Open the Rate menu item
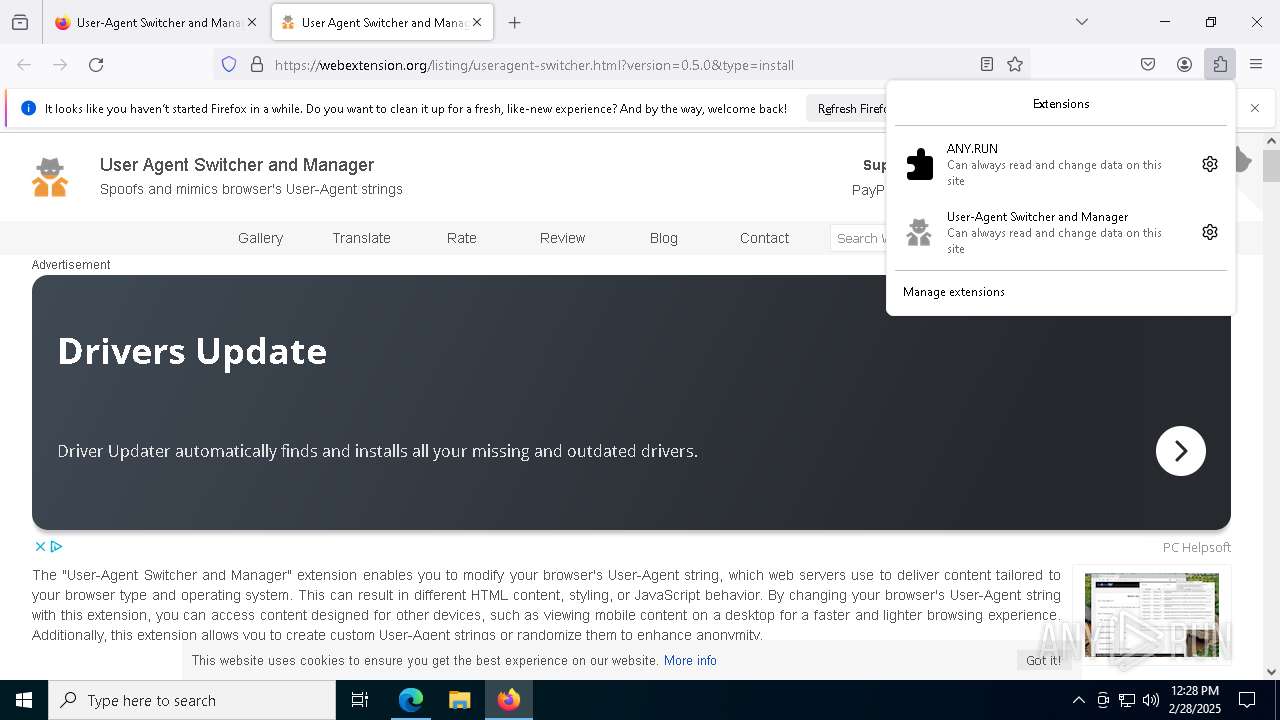Image resolution: width=1280 pixels, height=720 pixels. click(462, 238)
